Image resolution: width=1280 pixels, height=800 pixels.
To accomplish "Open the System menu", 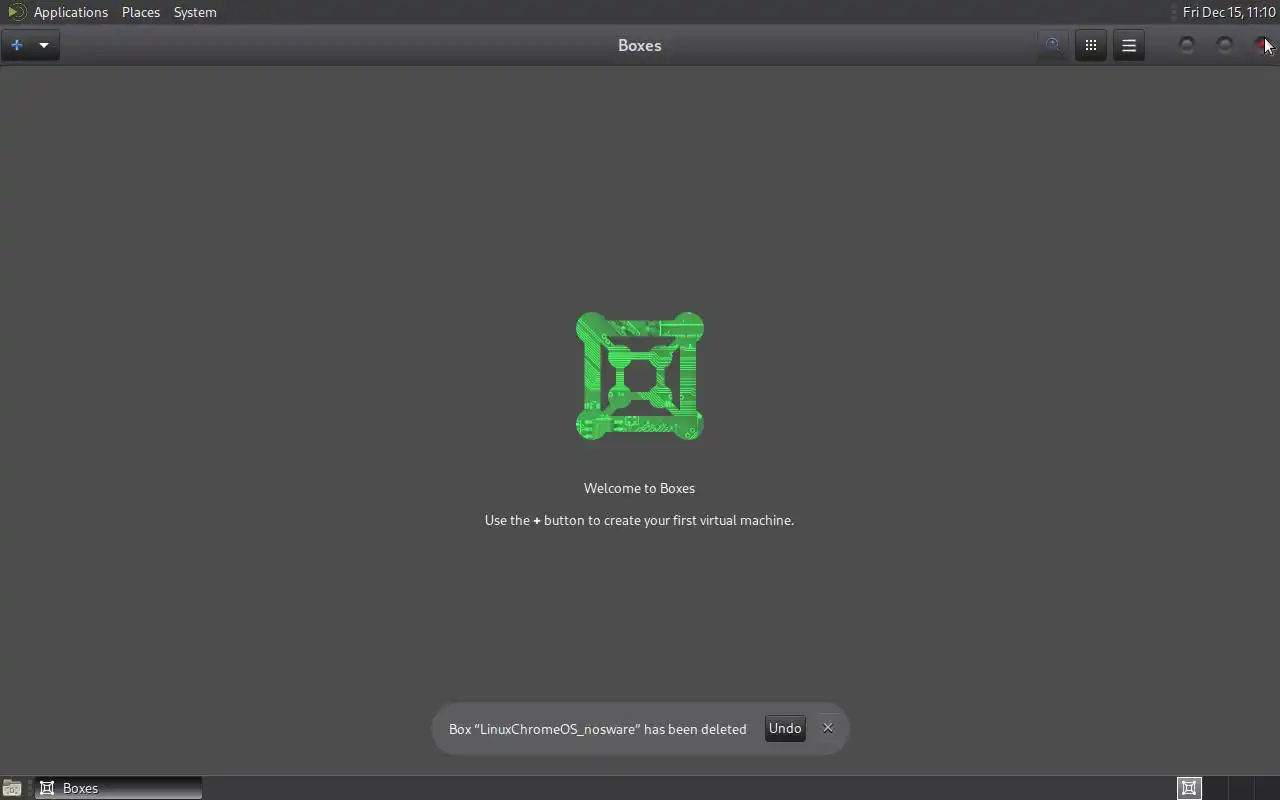I will point(195,12).
